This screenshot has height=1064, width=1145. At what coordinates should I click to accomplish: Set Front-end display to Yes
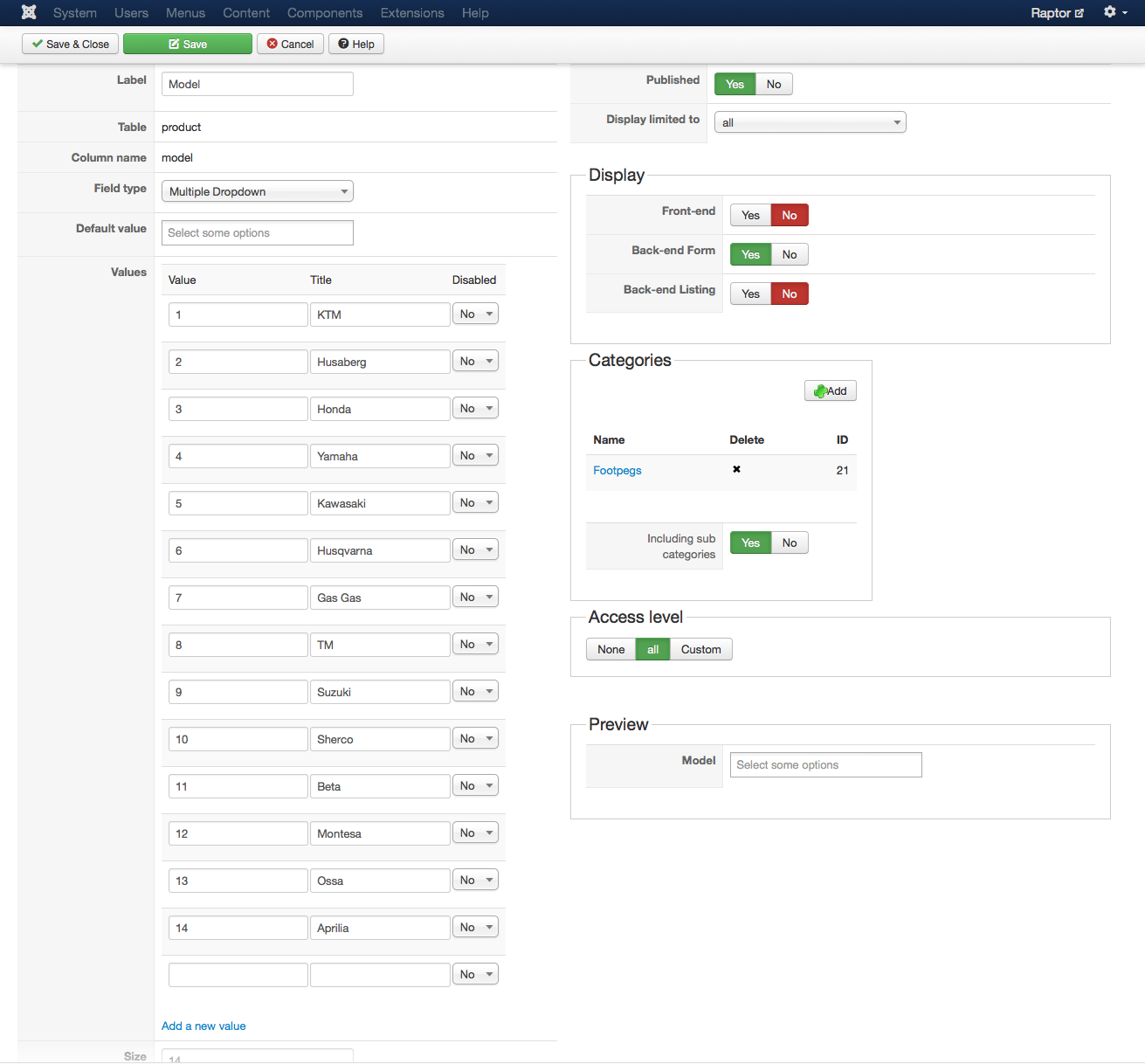pos(750,215)
